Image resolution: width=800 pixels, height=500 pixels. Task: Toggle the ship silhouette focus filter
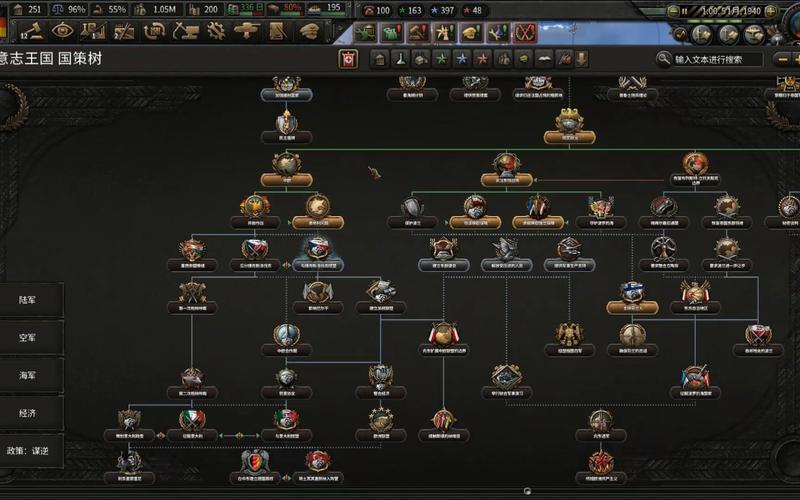pos(544,60)
